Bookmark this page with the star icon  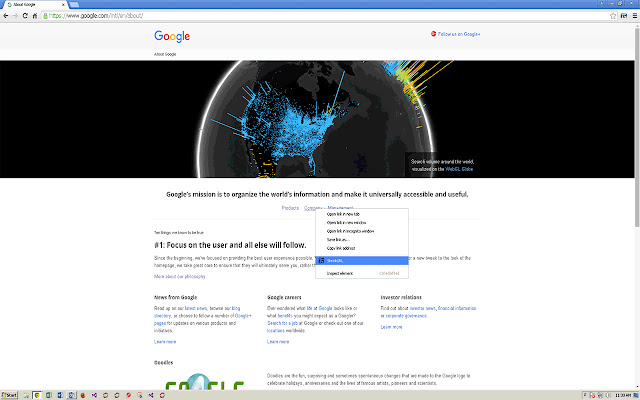(613, 16)
